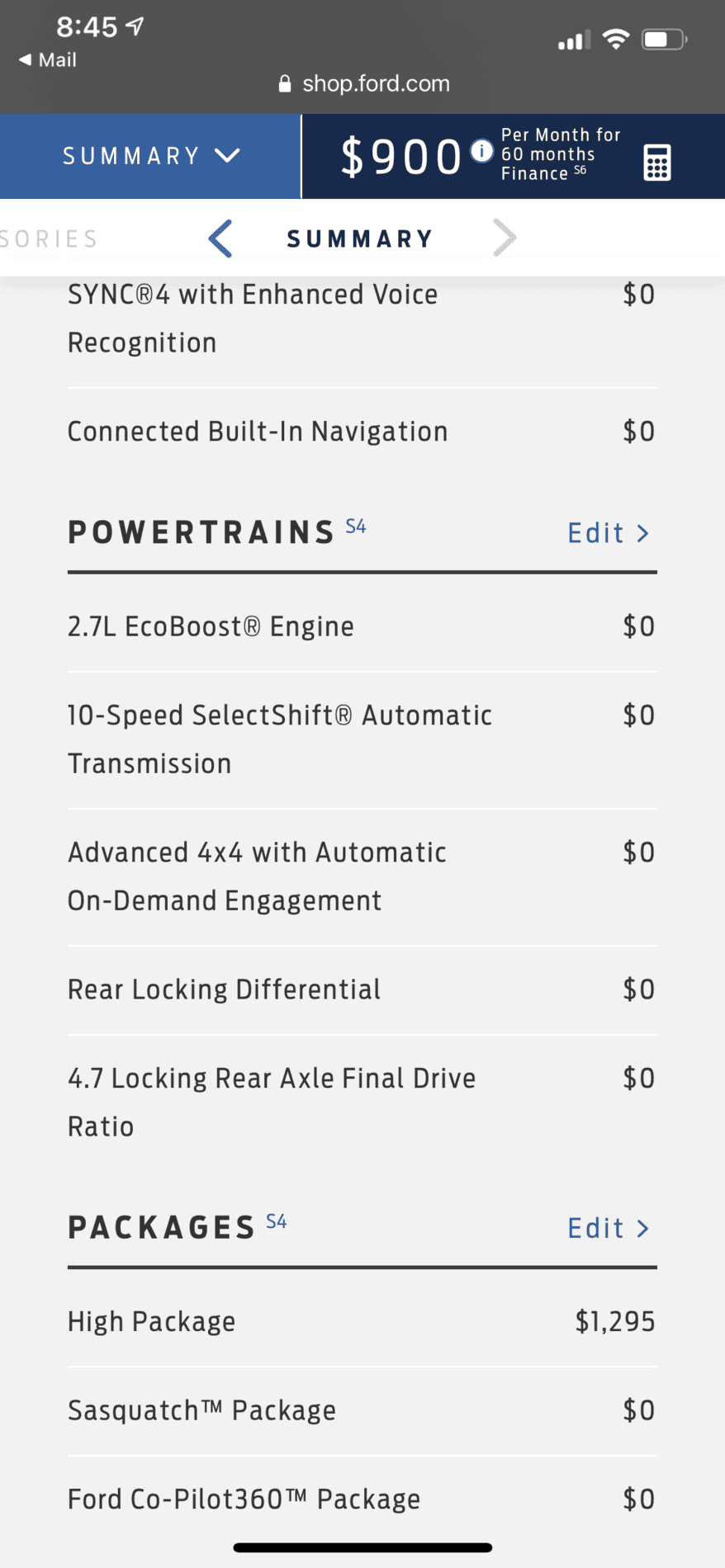The width and height of the screenshot is (725, 1568).
Task: Tap the 2.7L EcoBoost Engine row
Action: pyautogui.click(x=362, y=626)
